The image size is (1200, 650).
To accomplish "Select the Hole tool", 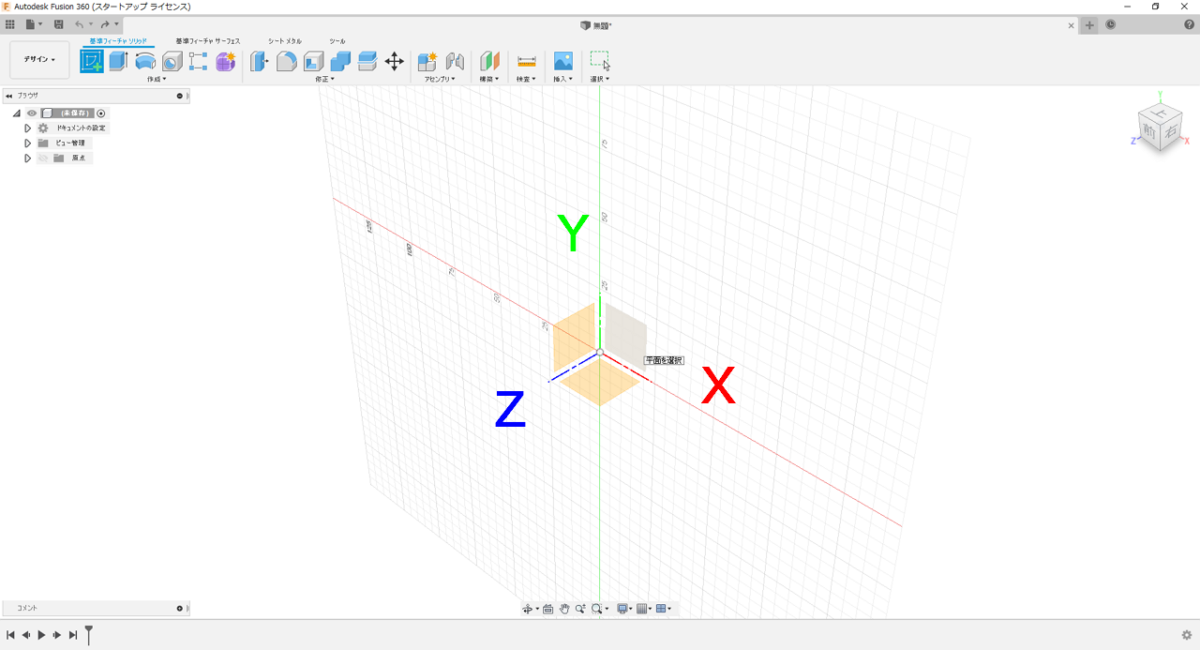I will click(172, 62).
